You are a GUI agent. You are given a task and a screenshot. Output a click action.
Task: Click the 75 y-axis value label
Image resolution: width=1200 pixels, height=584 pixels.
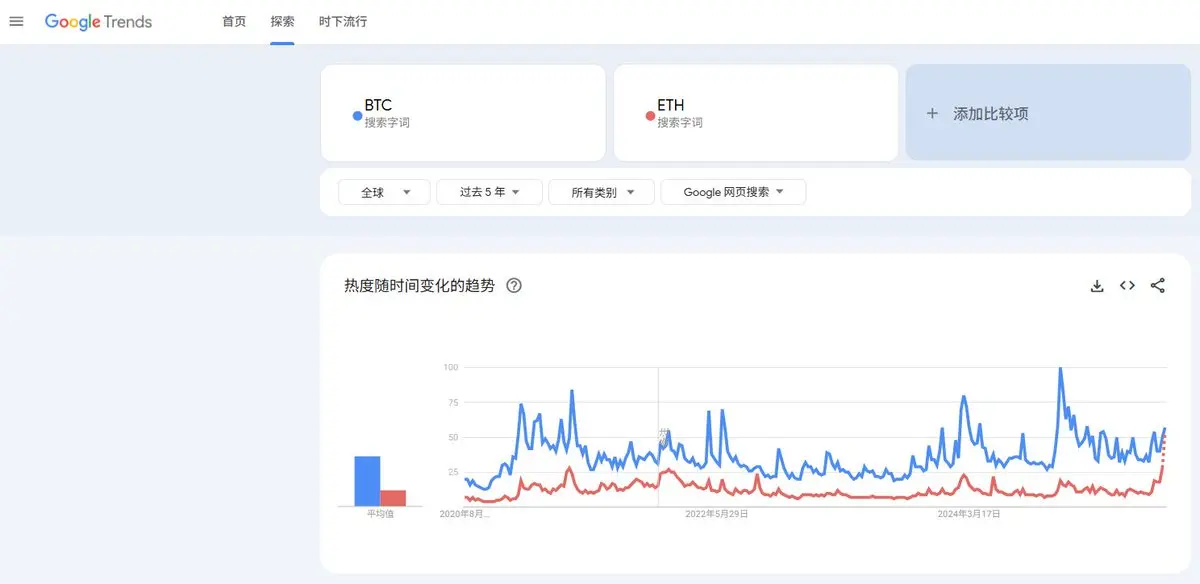point(453,403)
